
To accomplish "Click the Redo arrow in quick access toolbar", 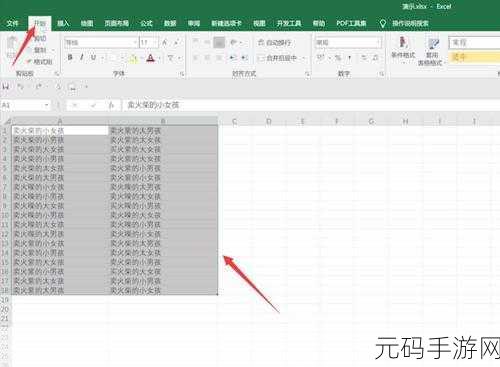I will [39, 87].
